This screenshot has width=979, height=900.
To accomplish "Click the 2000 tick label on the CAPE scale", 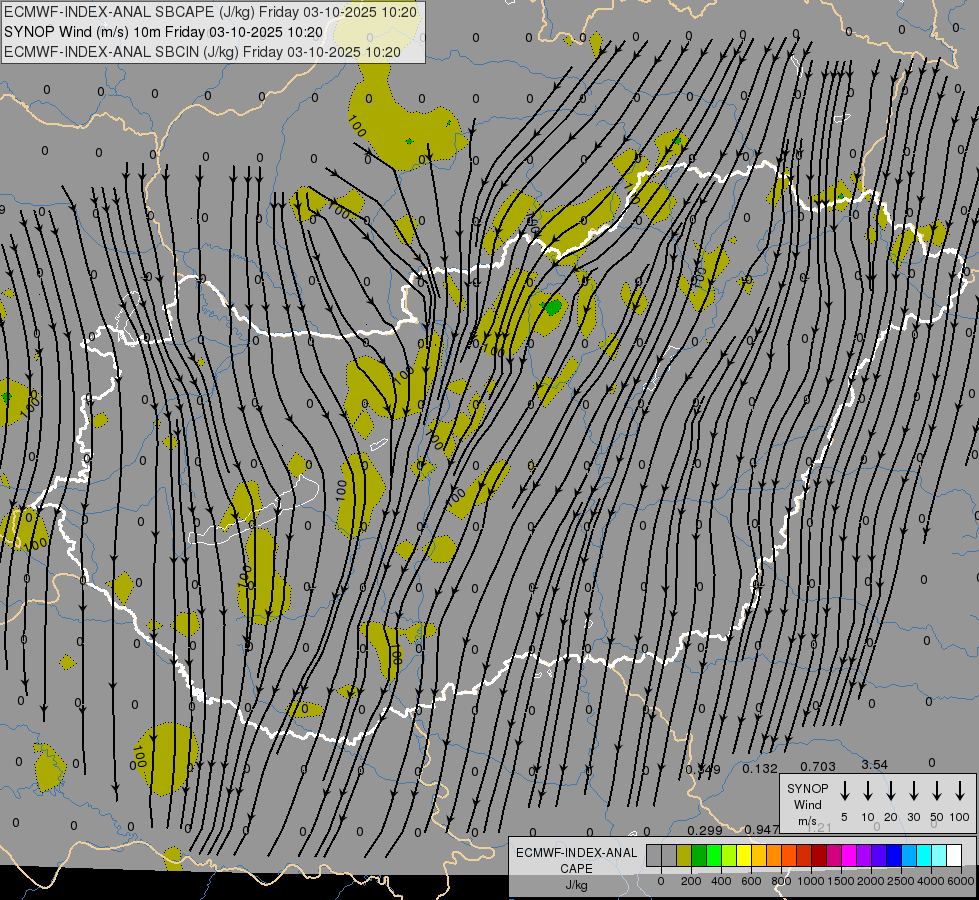I will point(871,881).
